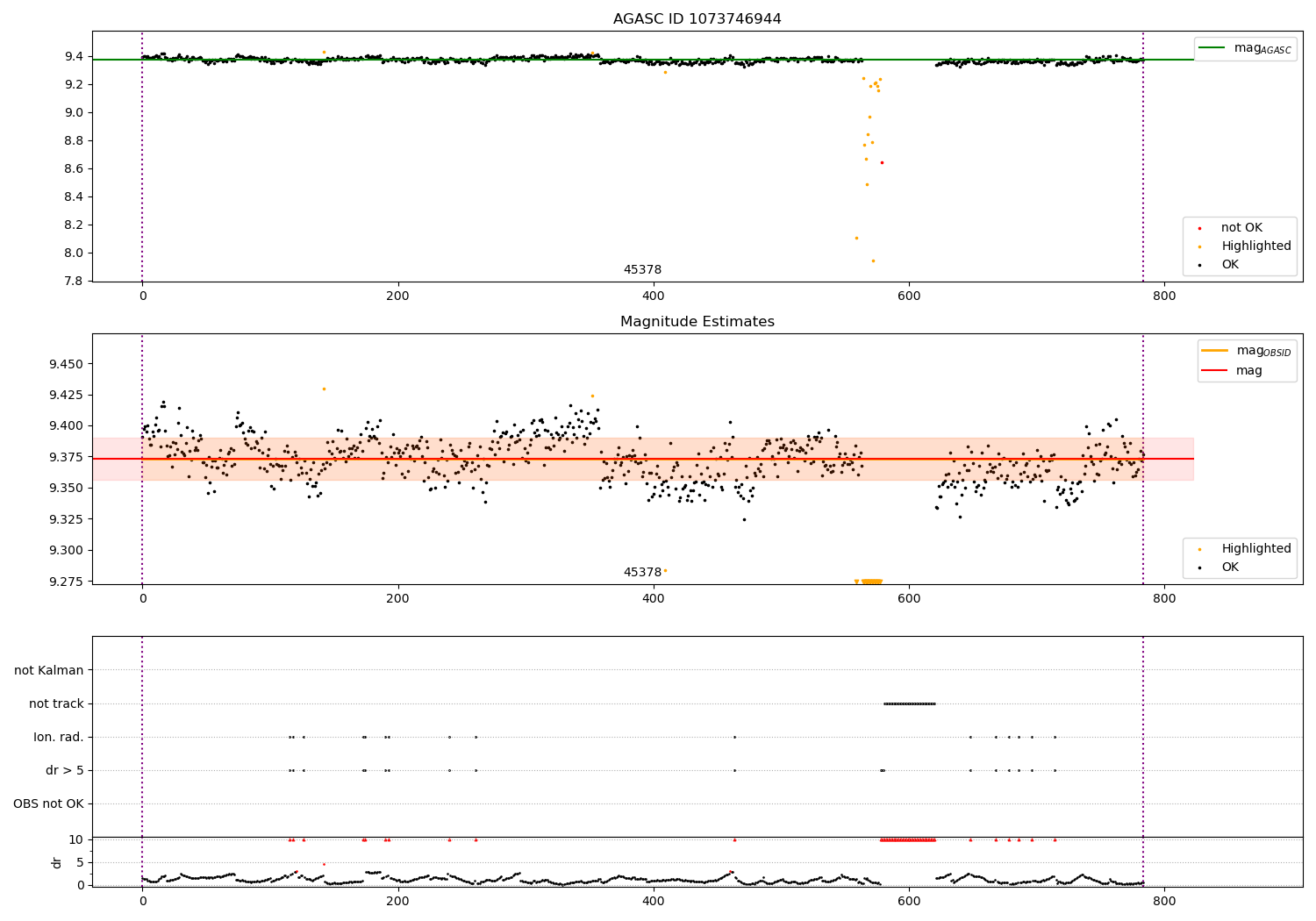
Task: Click the 8.0 tick on top plot
Action: [74, 253]
